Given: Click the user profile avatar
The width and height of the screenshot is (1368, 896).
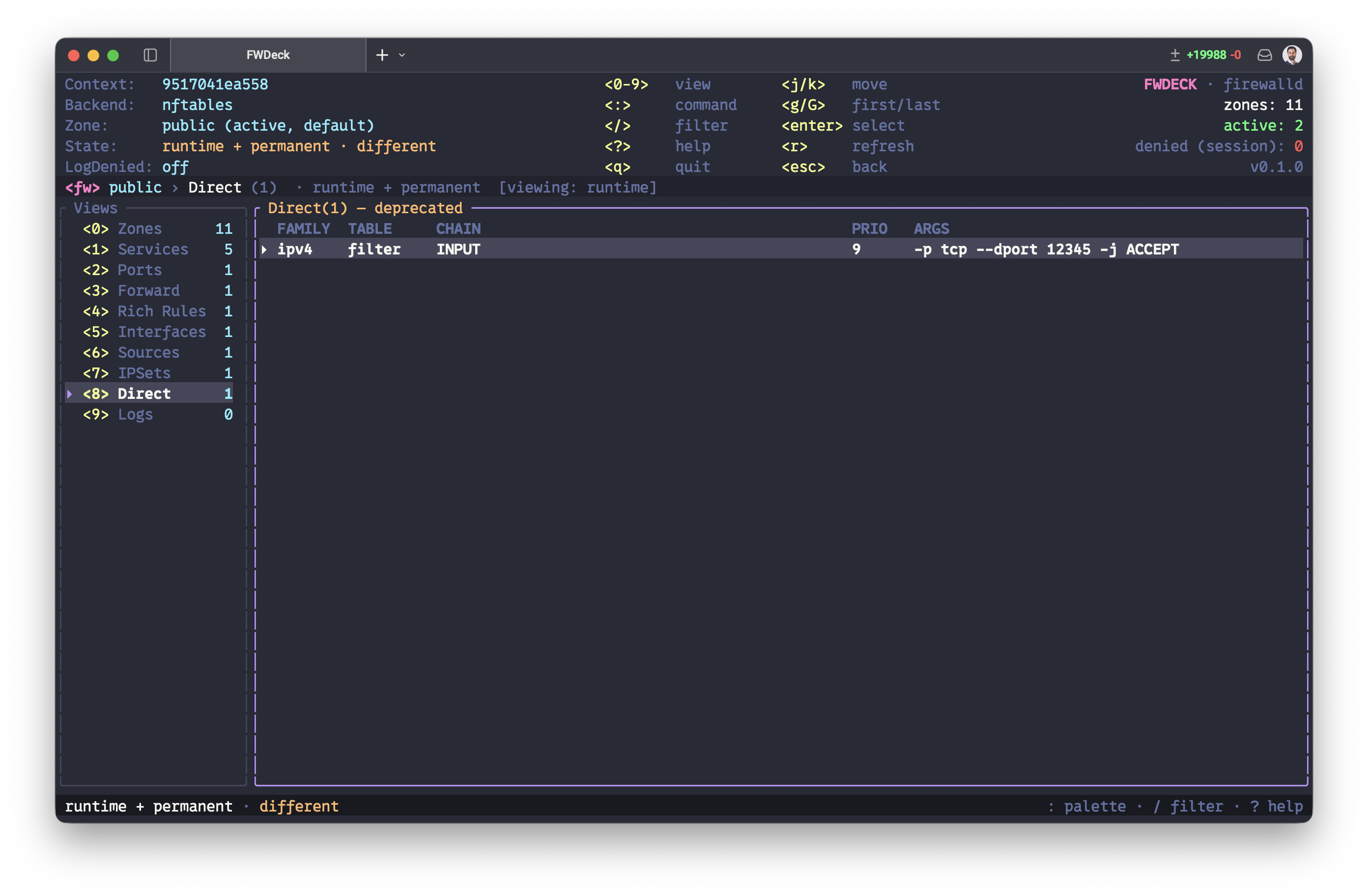Looking at the screenshot, I should click(x=1292, y=55).
